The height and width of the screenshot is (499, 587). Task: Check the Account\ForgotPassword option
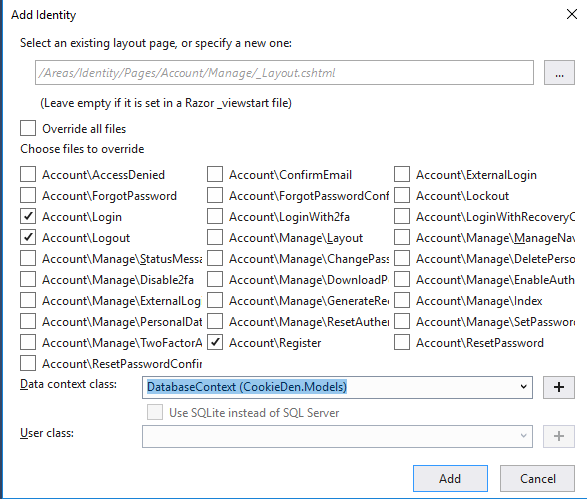[28, 195]
